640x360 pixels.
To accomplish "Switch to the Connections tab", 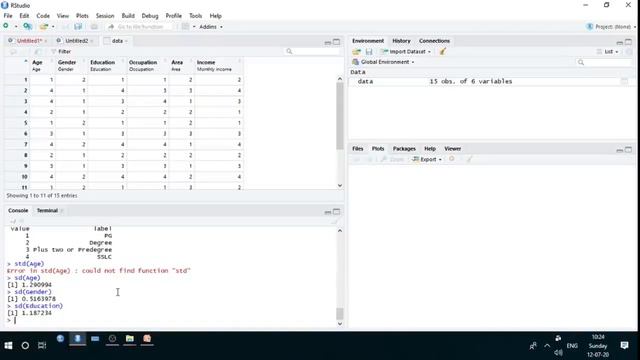I will point(434,41).
